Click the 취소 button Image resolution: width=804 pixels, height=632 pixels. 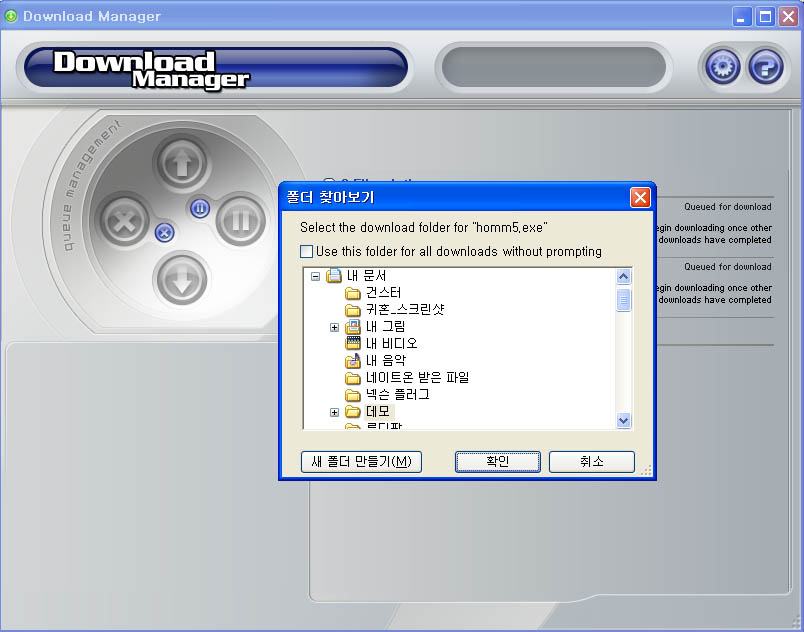click(x=591, y=461)
